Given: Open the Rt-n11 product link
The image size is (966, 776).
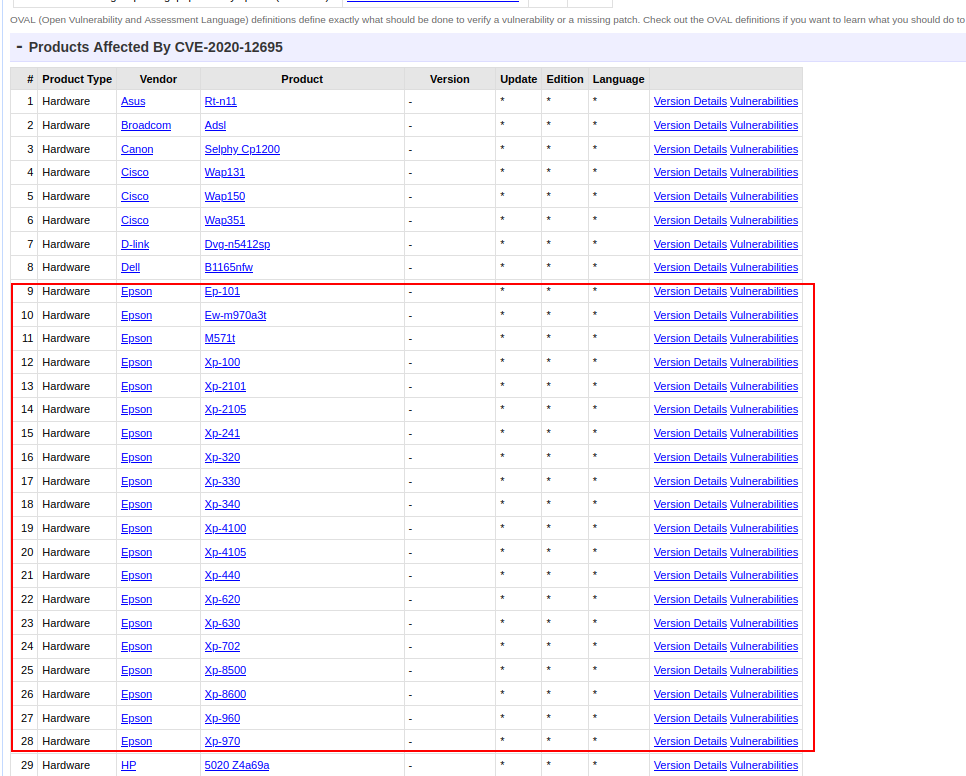Looking at the screenshot, I should point(220,102).
